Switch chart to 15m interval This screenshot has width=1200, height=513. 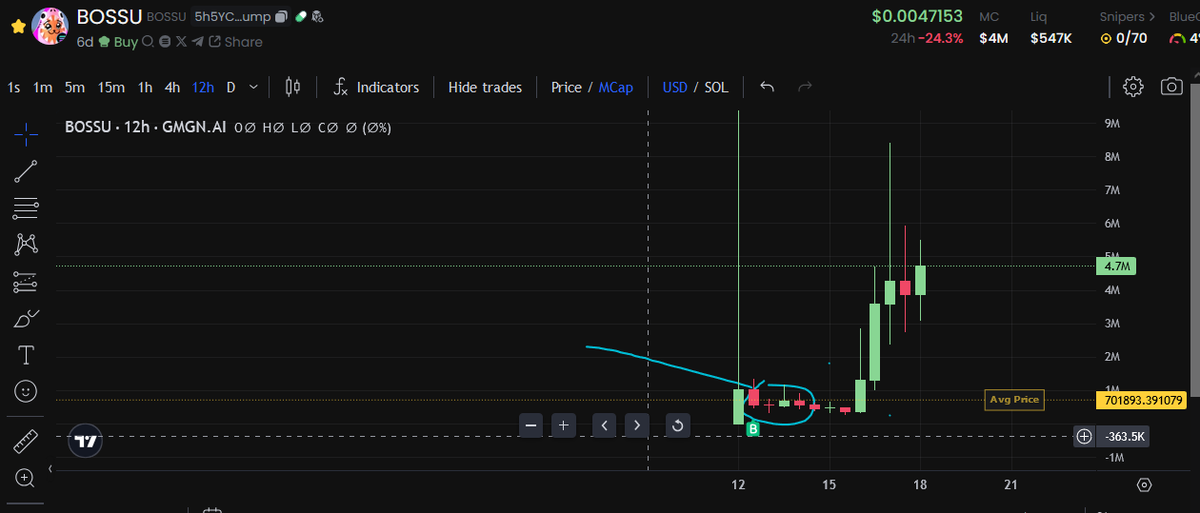click(111, 87)
